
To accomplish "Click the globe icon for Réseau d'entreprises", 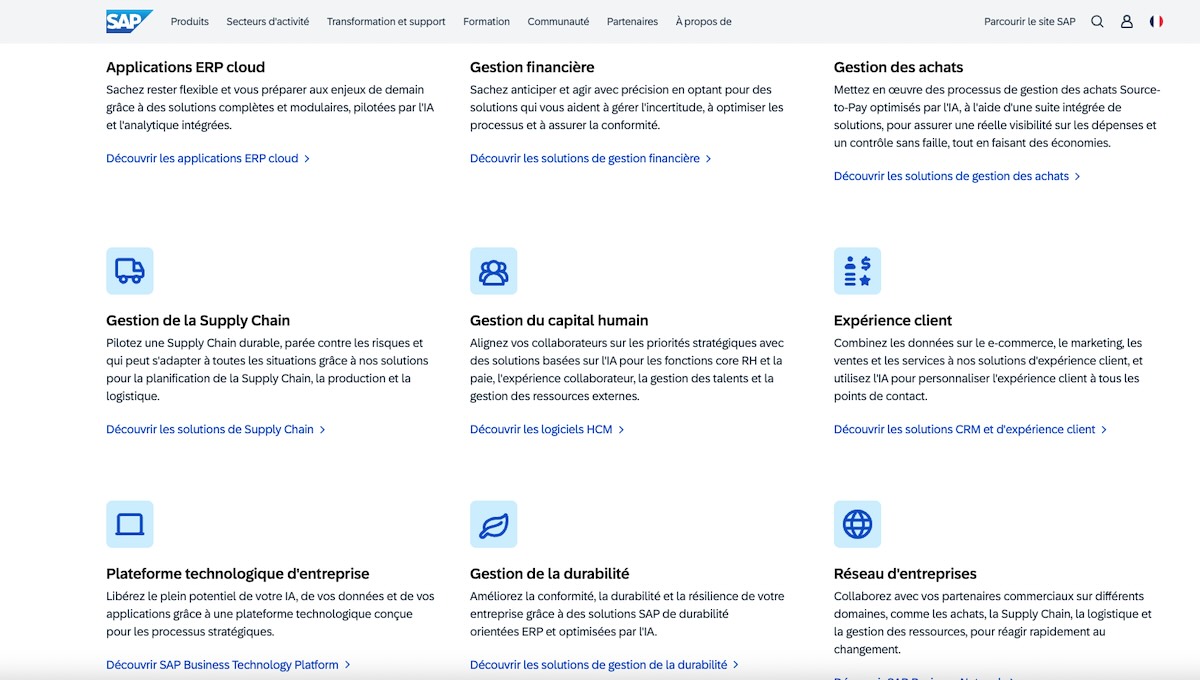I will (x=857, y=524).
